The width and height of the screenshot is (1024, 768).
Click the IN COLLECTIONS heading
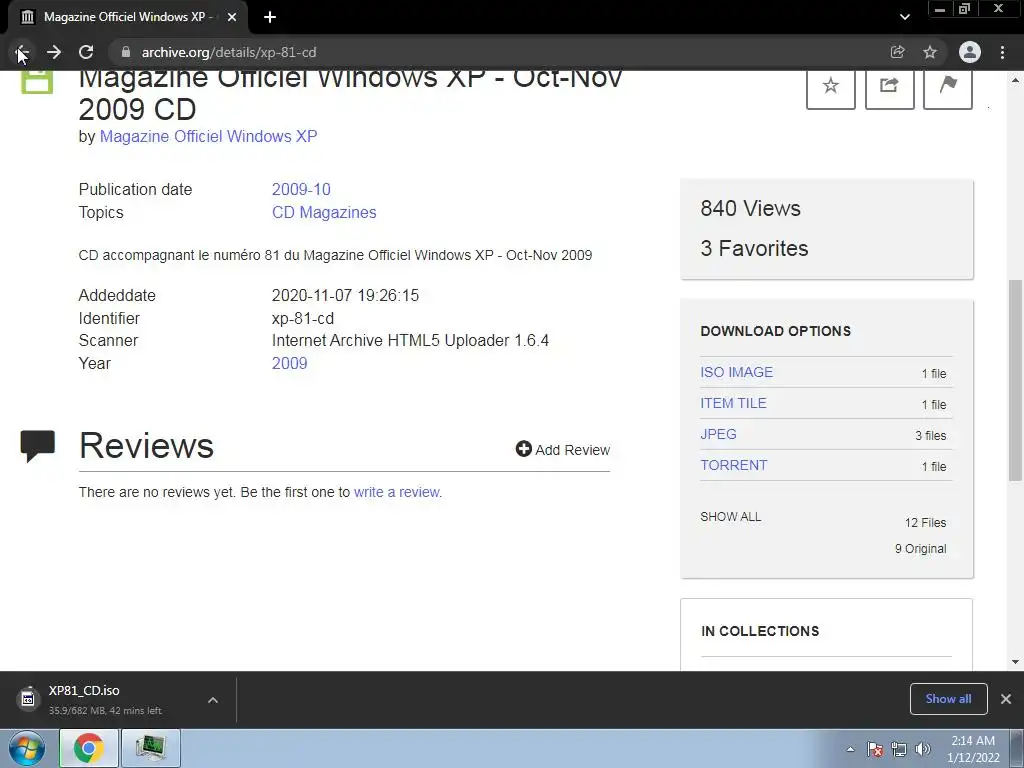[760, 631]
